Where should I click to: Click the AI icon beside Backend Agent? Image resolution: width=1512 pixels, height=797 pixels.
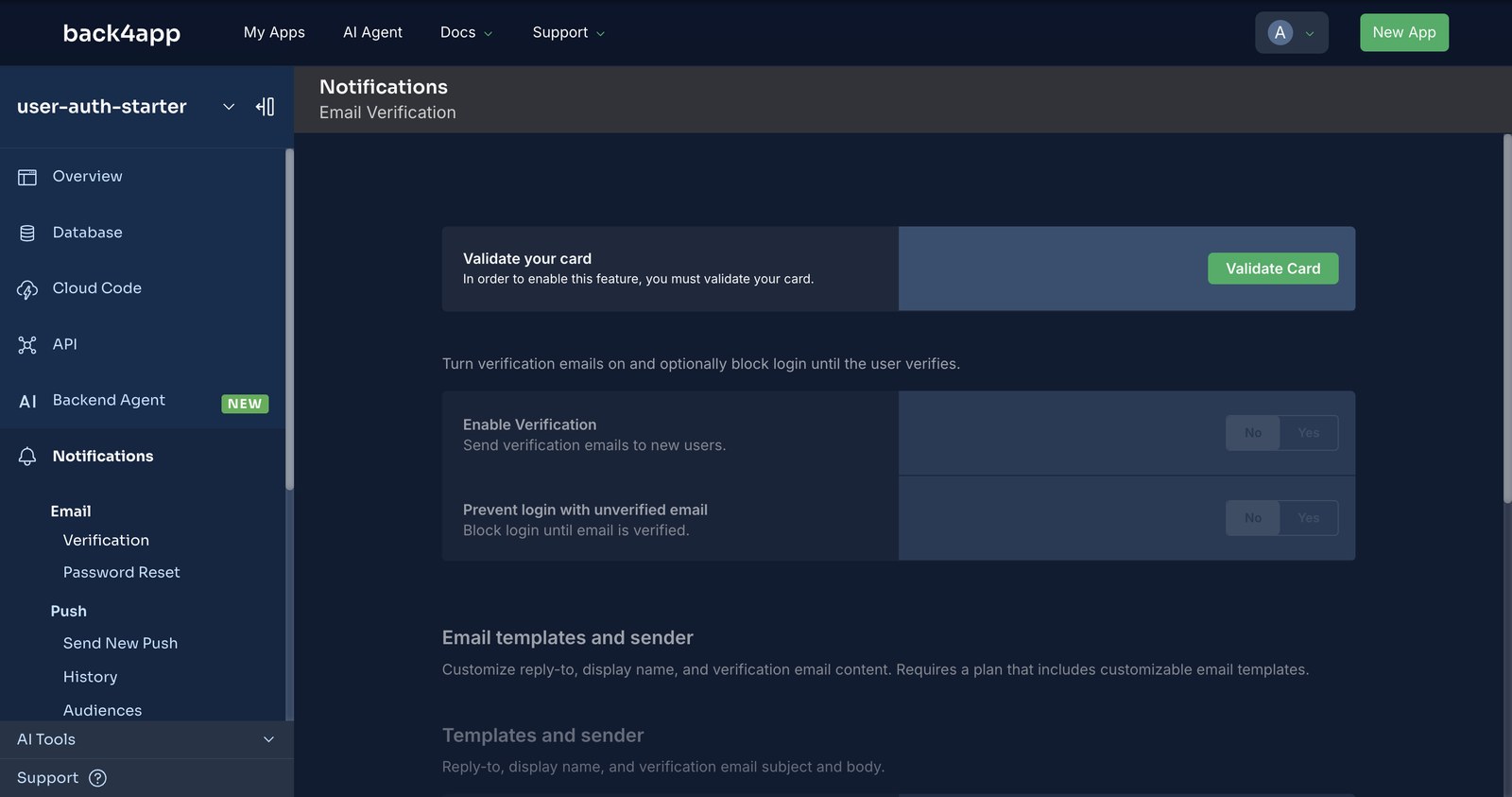[28, 402]
